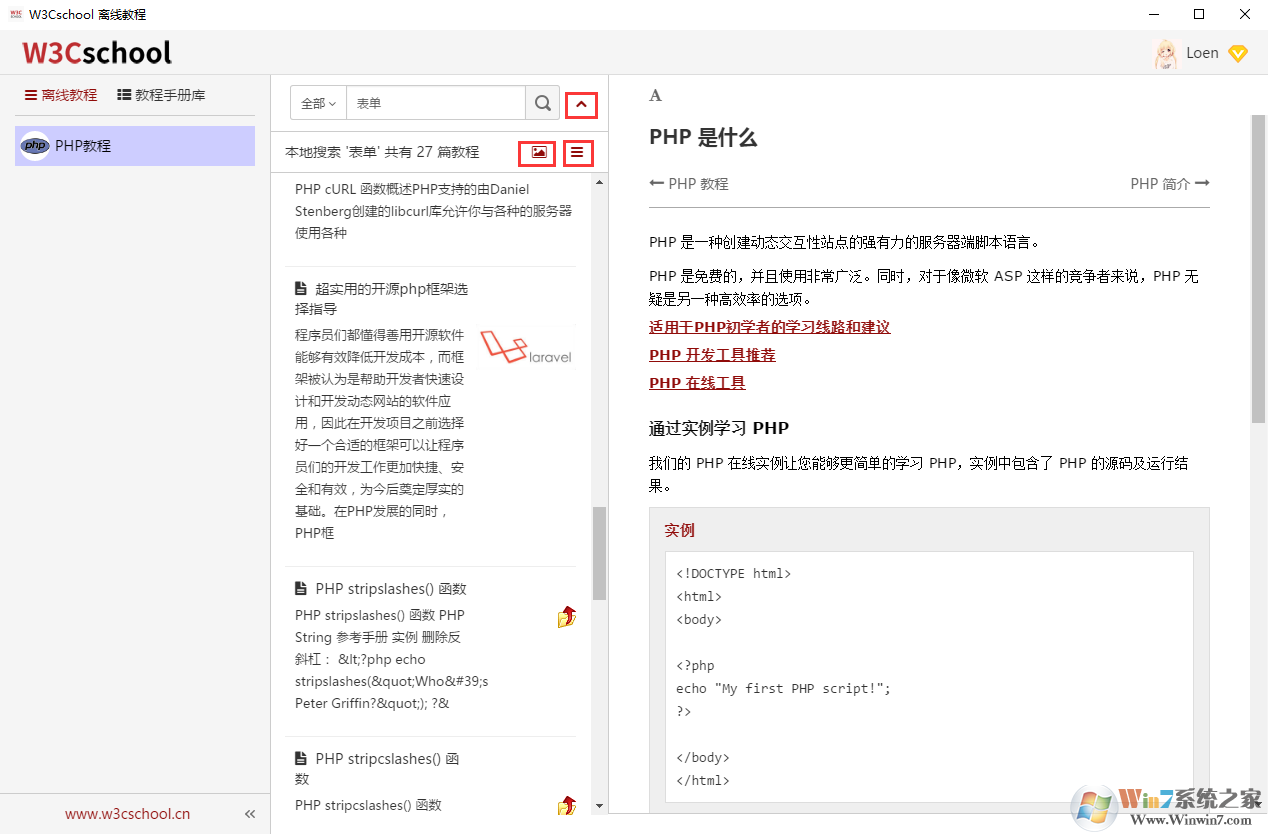Image resolution: width=1268 pixels, height=834 pixels.
Task: Select the list view icon beside search results
Action: click(x=578, y=152)
